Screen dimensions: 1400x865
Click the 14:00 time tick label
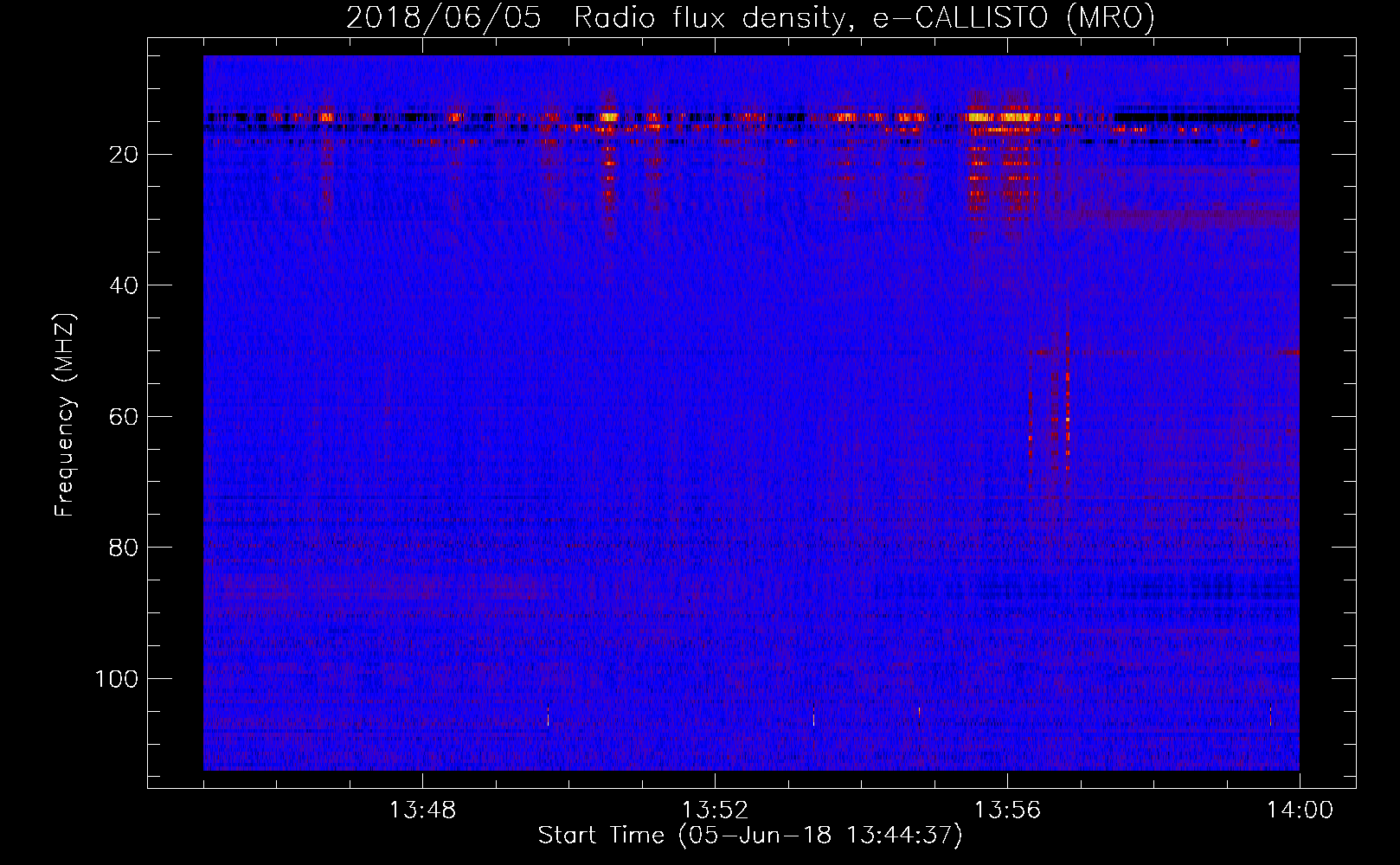[1300, 811]
